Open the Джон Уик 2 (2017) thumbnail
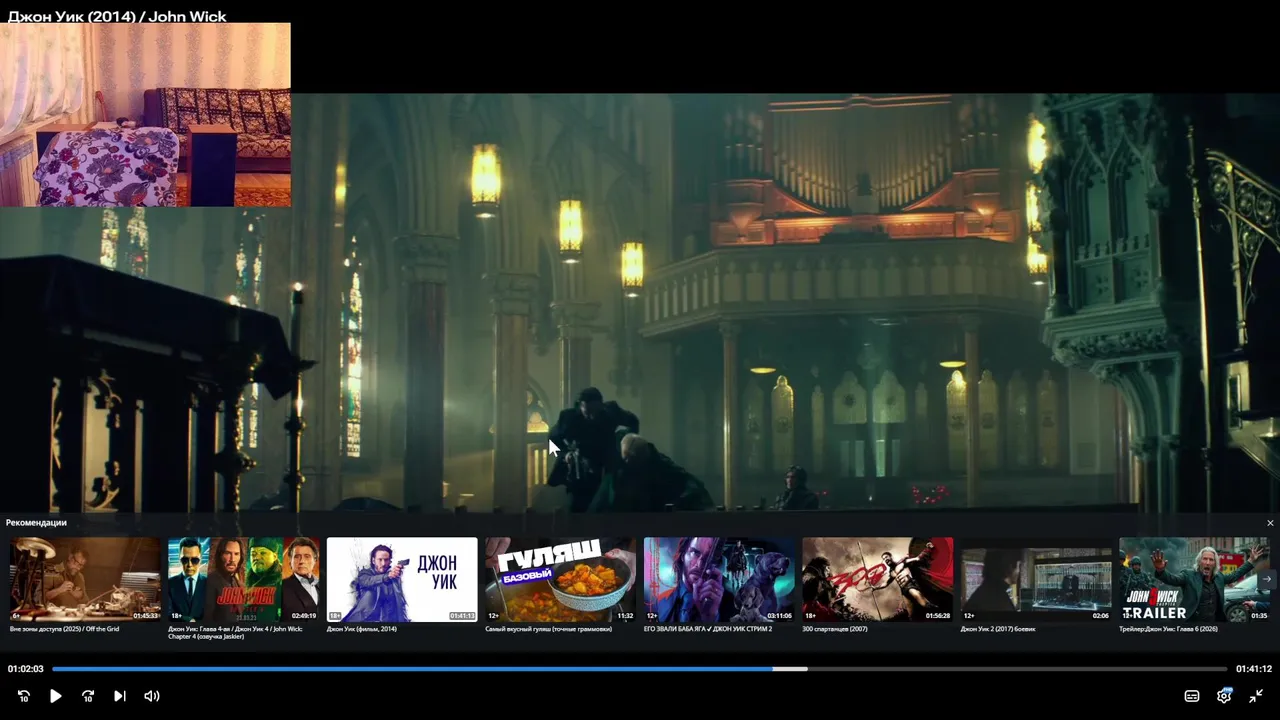Image resolution: width=1280 pixels, height=720 pixels. pyautogui.click(x=1036, y=580)
